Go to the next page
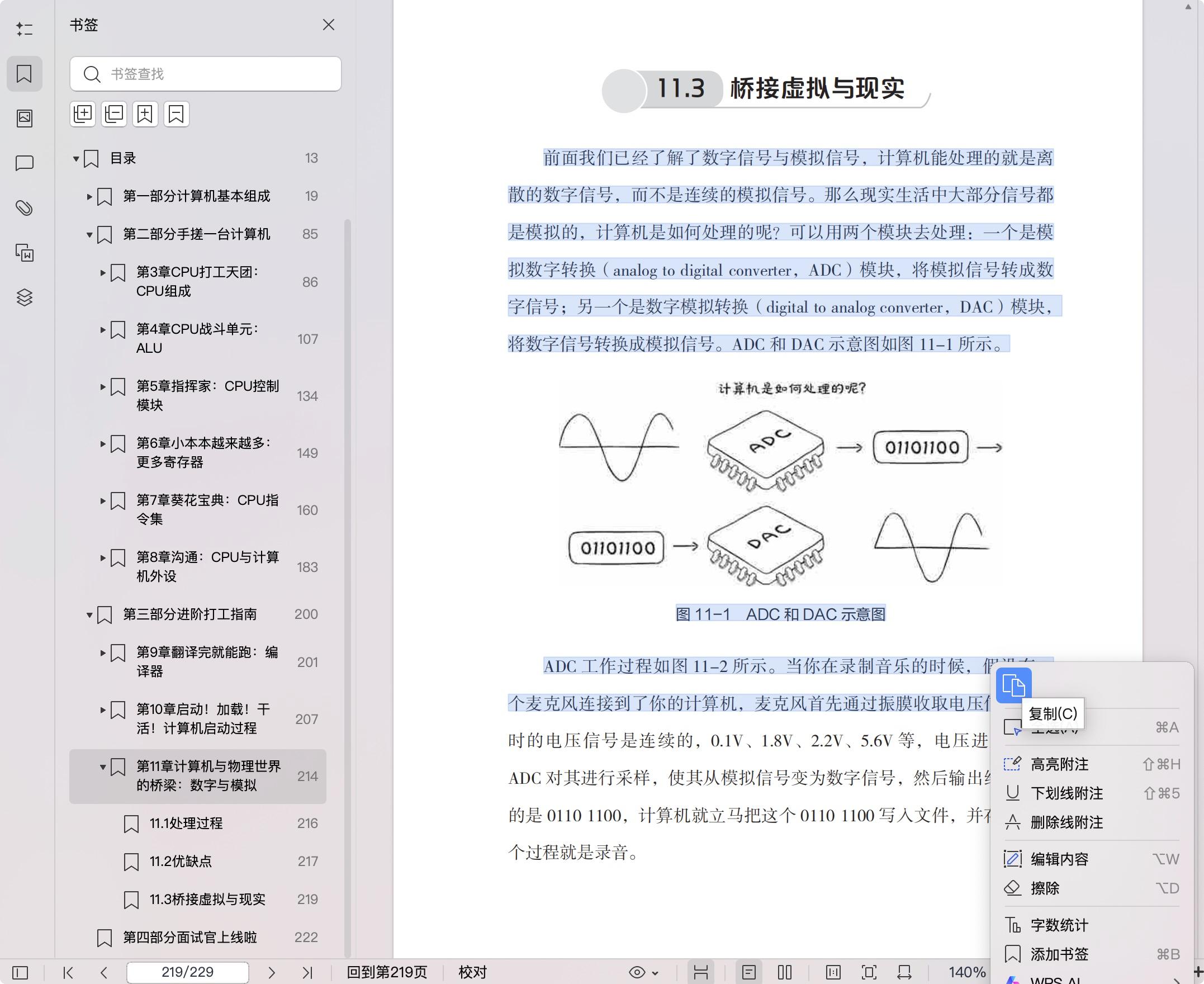This screenshot has height=984, width=1204. 272,973
